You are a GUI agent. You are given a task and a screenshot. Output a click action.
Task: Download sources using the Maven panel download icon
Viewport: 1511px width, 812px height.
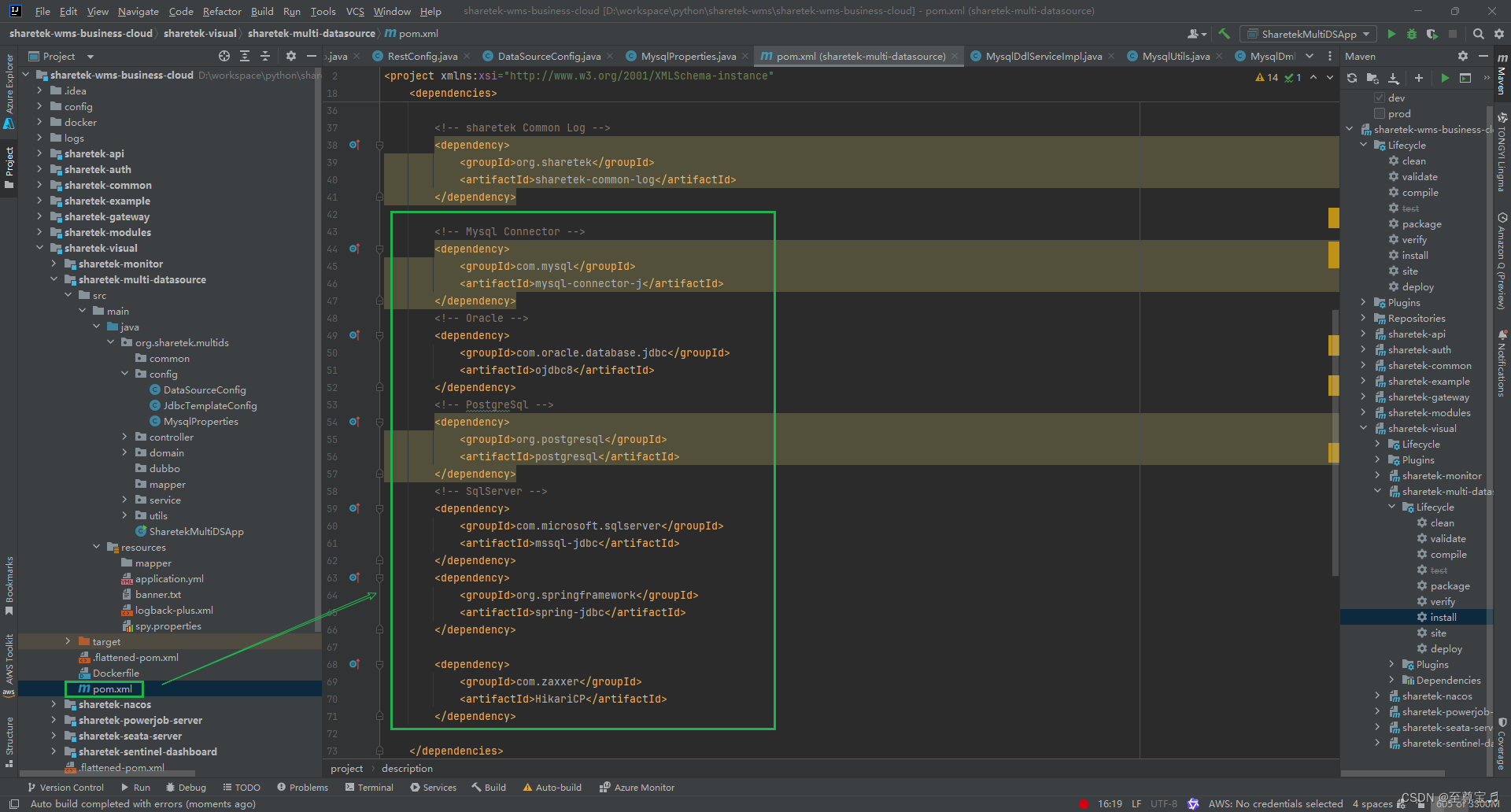tap(1393, 79)
